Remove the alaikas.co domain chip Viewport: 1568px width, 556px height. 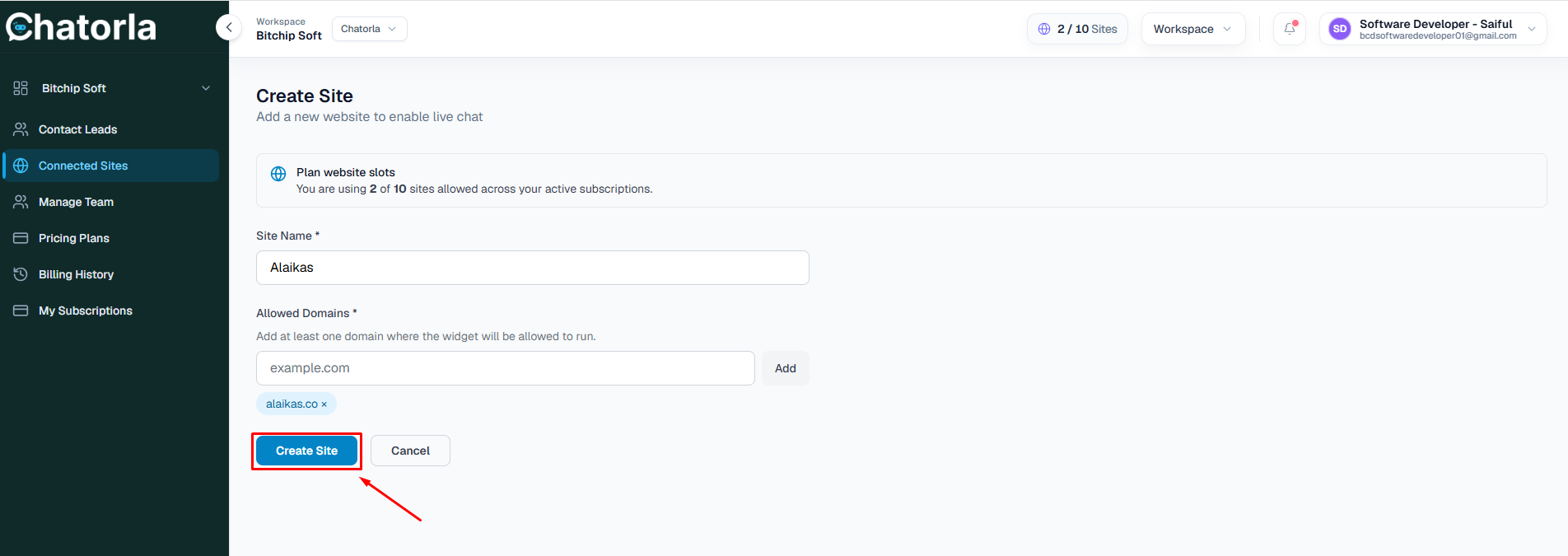click(x=324, y=404)
